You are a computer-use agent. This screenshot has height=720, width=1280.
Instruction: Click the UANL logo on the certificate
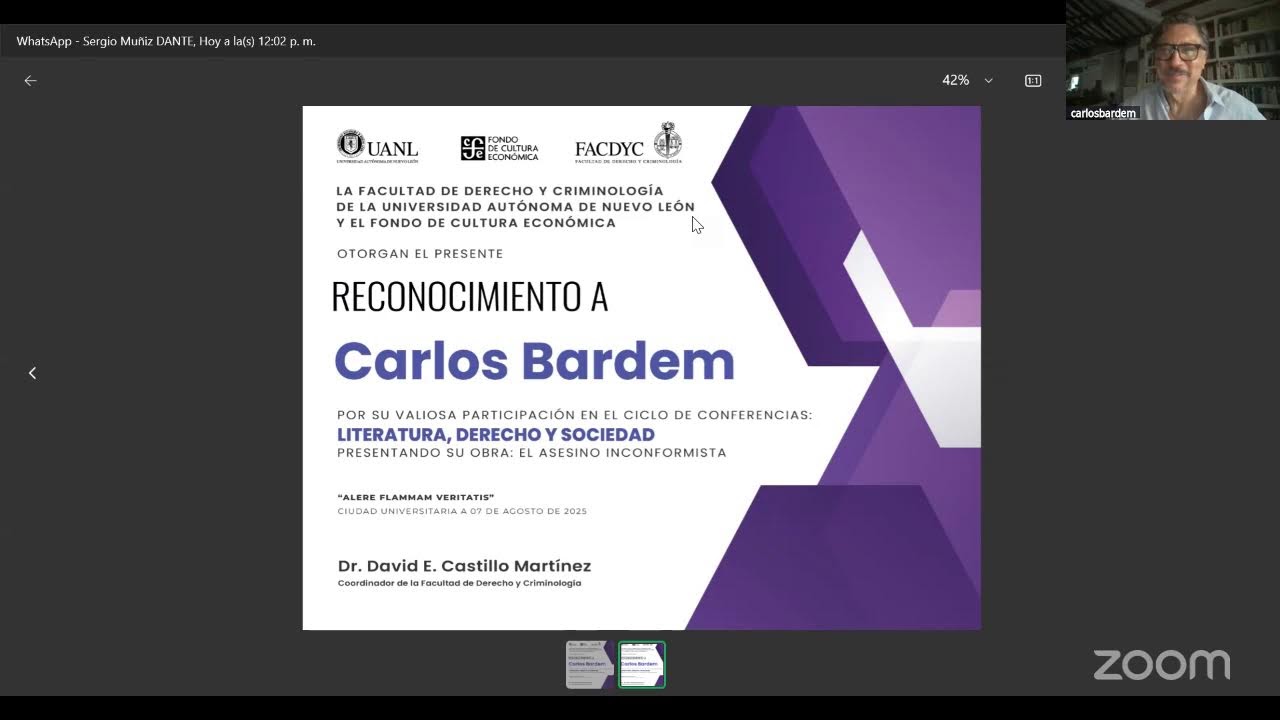click(377, 147)
